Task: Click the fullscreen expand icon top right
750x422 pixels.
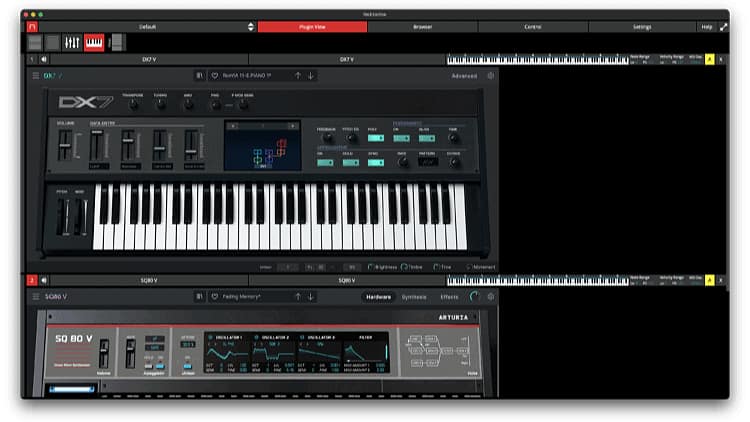Action: [x=723, y=27]
